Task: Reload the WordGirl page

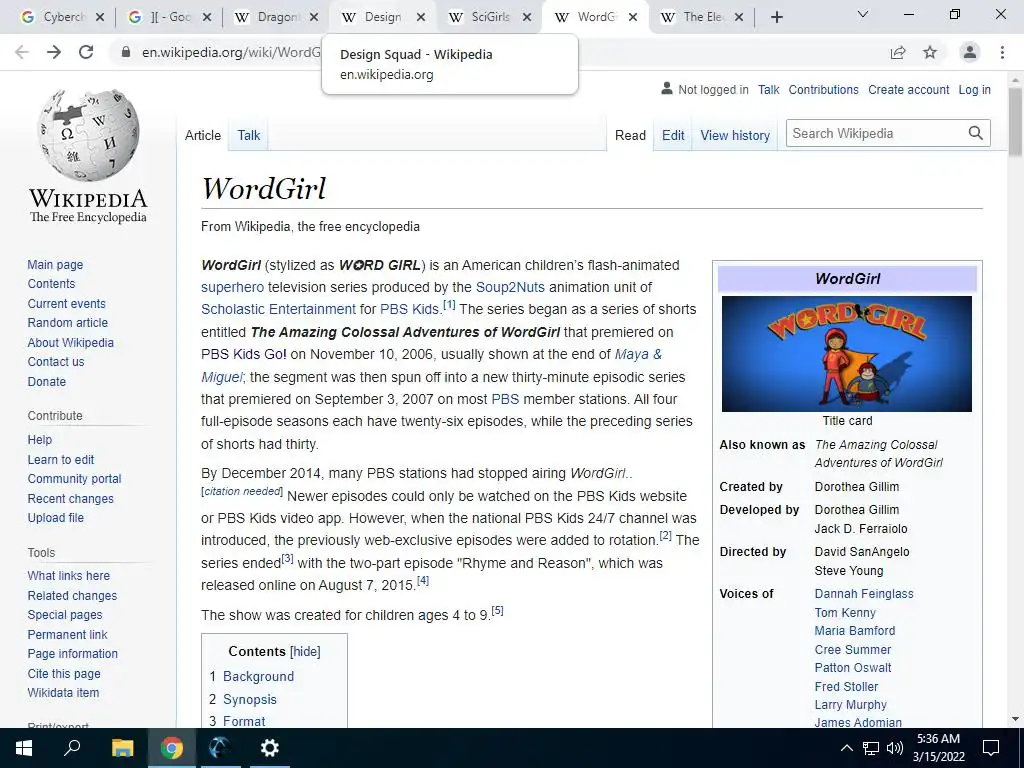Action: (x=86, y=52)
